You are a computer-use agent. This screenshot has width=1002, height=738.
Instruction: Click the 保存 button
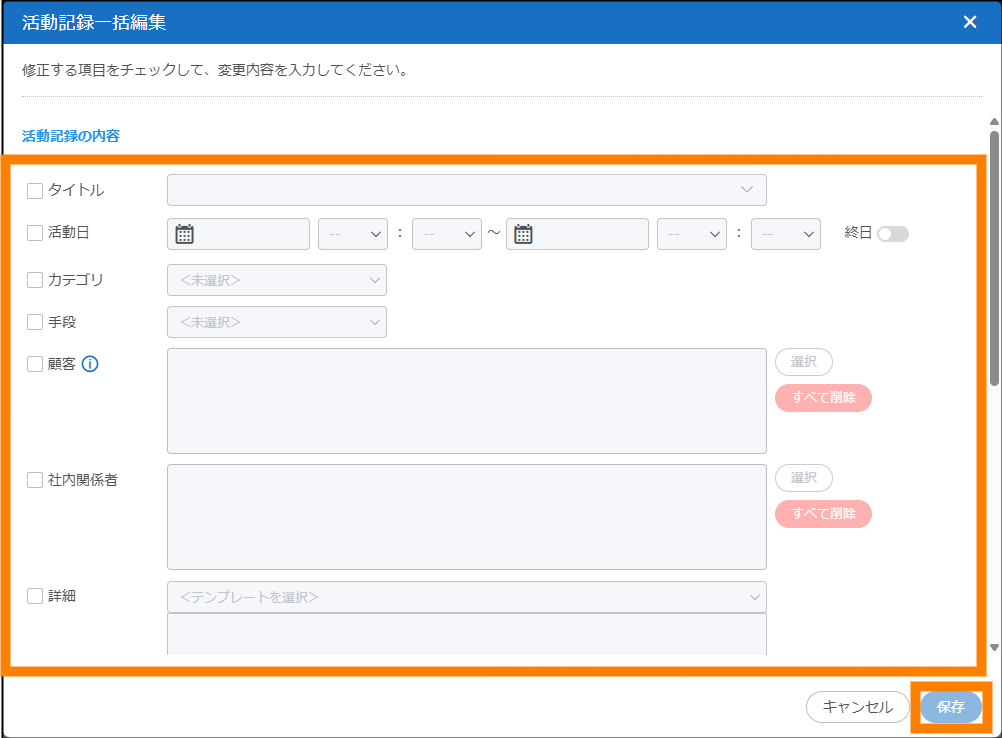(950, 707)
